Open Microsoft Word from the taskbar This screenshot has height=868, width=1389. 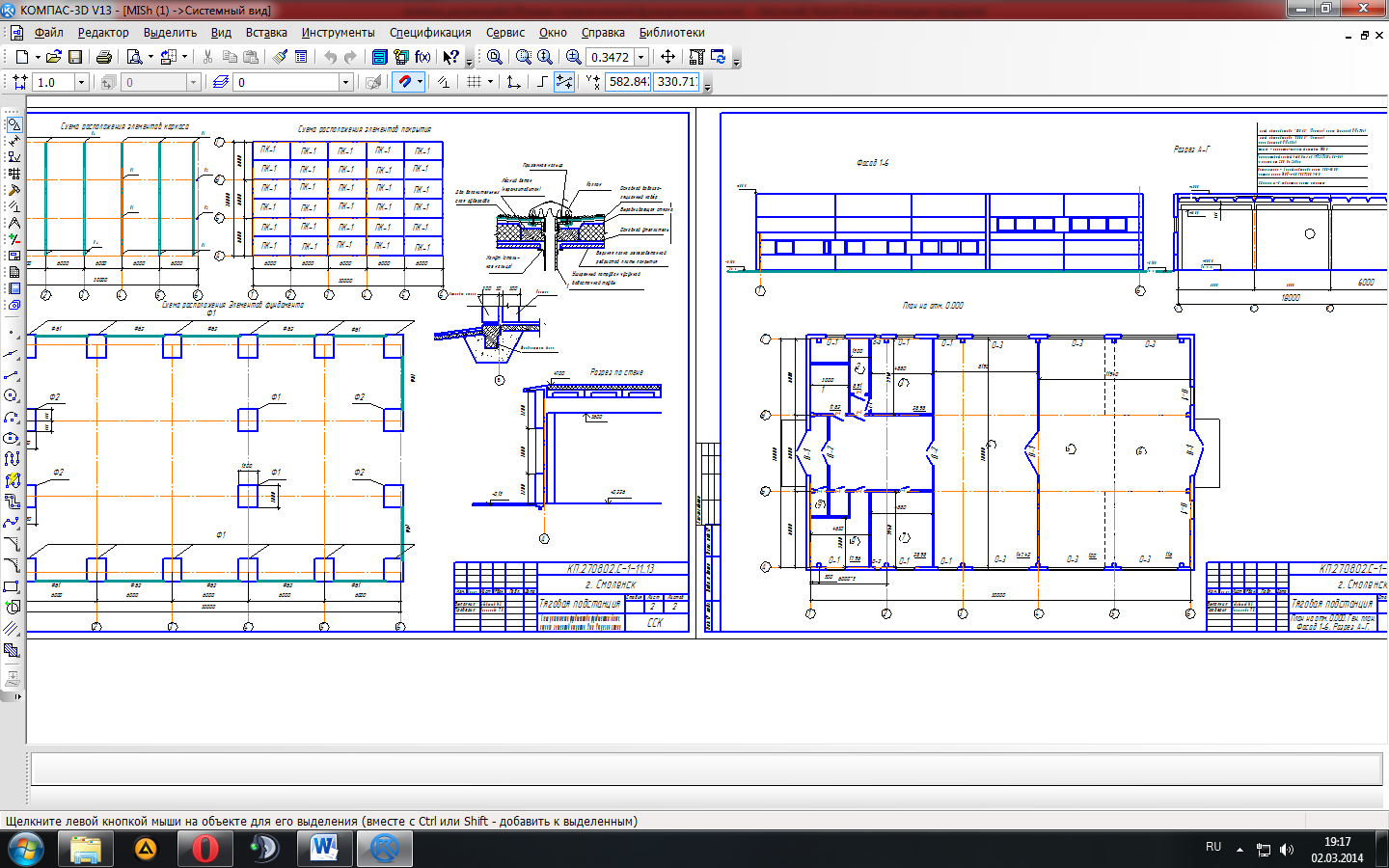325,850
